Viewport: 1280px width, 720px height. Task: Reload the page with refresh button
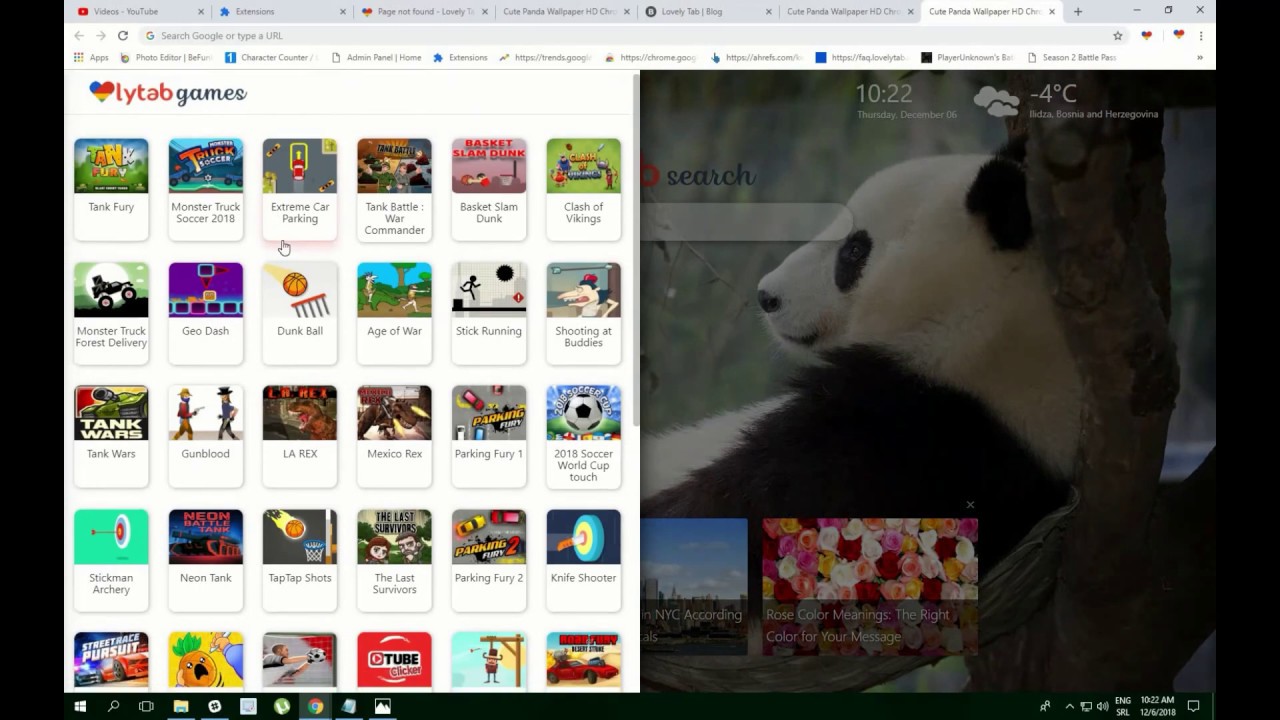pos(123,36)
